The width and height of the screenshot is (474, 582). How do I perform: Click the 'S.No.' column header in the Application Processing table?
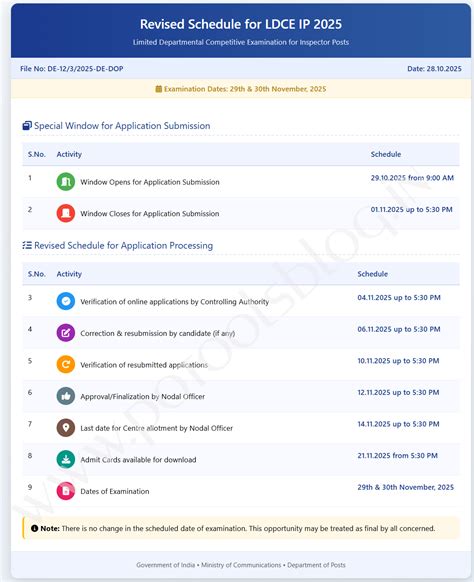pyautogui.click(x=37, y=274)
